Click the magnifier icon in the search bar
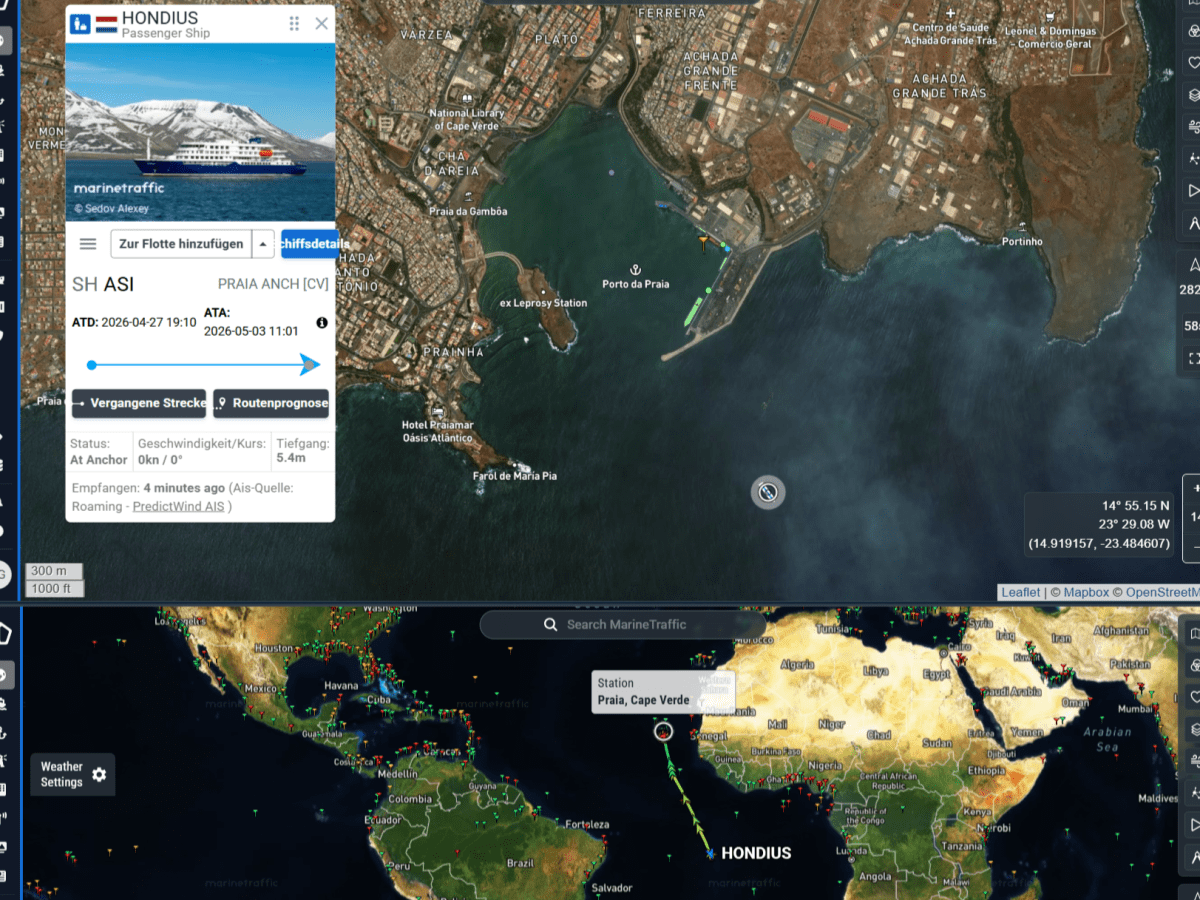The image size is (1200, 900). pos(550,624)
